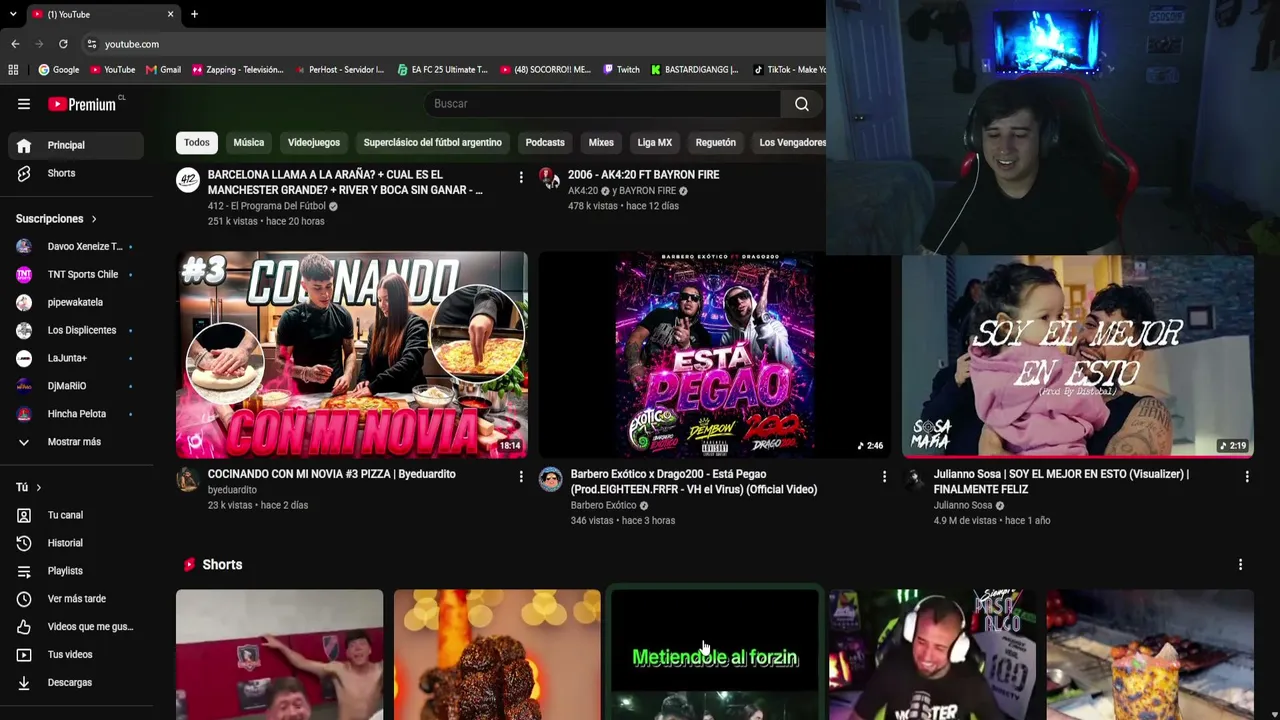Open options menu for Soy el mejor en esto video

[1247, 477]
